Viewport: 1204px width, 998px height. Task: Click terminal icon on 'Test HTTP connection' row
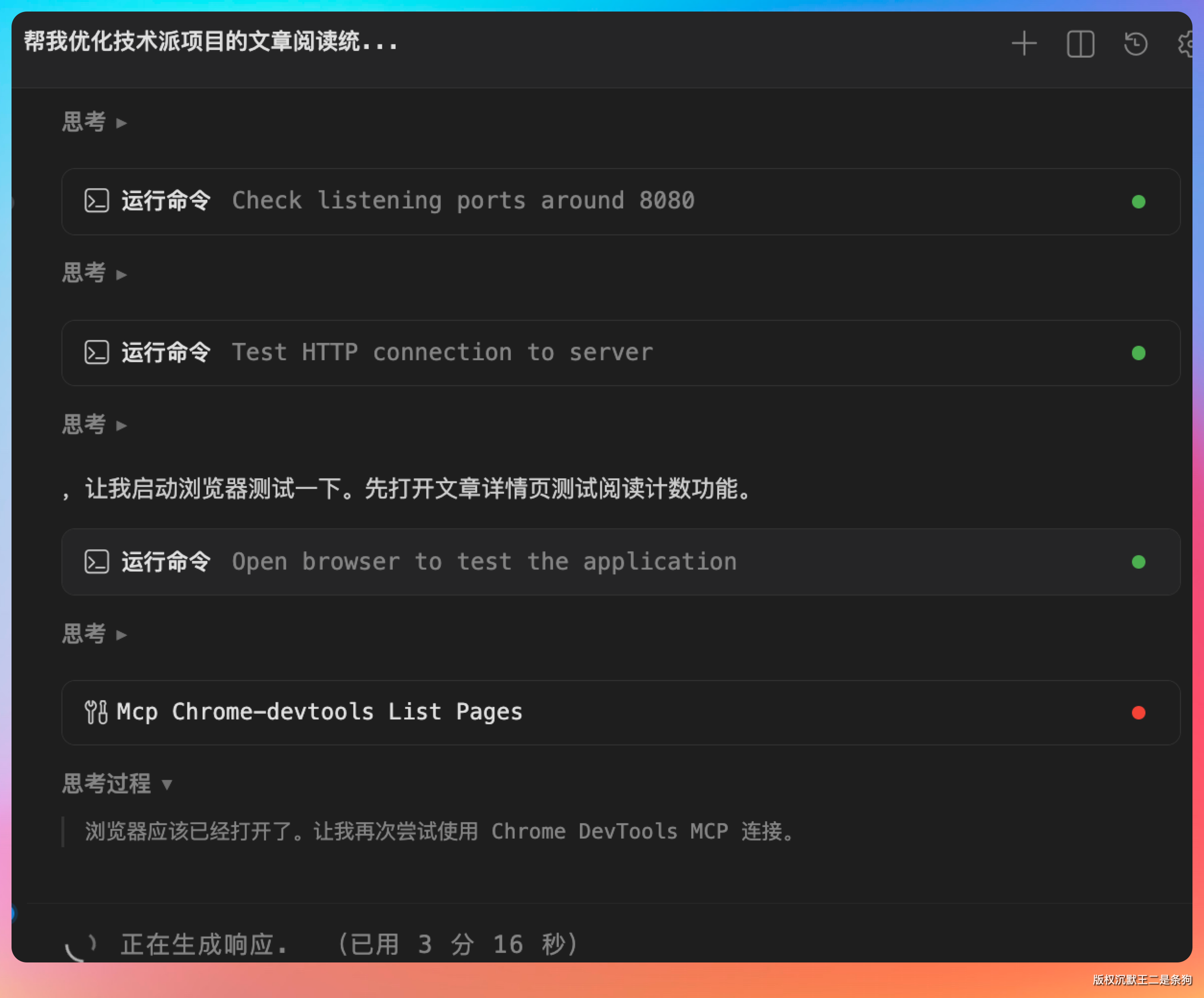tap(96, 353)
